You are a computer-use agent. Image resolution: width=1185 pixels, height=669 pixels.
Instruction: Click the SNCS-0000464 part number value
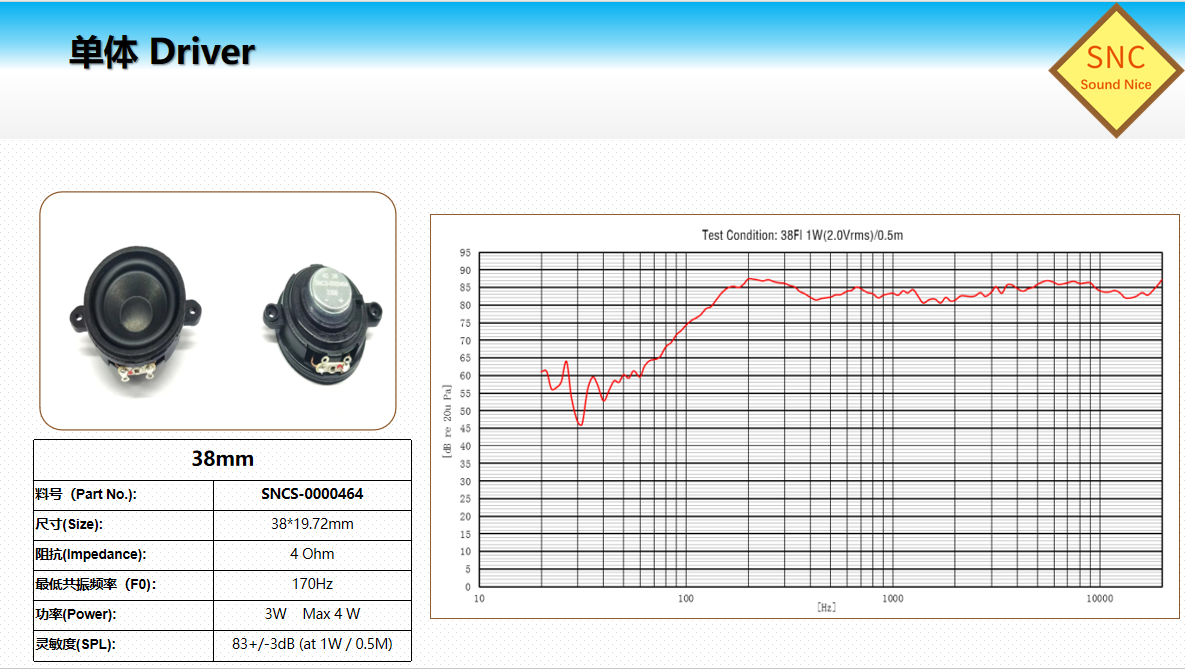tap(312, 494)
